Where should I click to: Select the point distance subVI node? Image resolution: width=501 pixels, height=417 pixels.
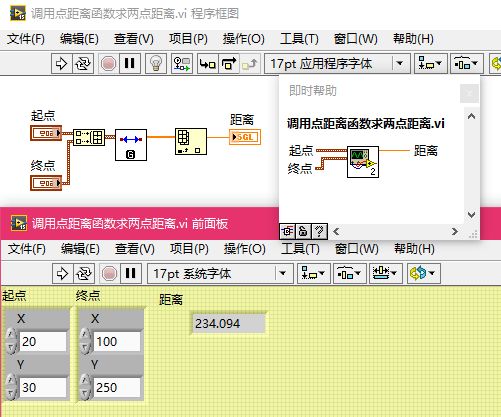tap(131, 145)
